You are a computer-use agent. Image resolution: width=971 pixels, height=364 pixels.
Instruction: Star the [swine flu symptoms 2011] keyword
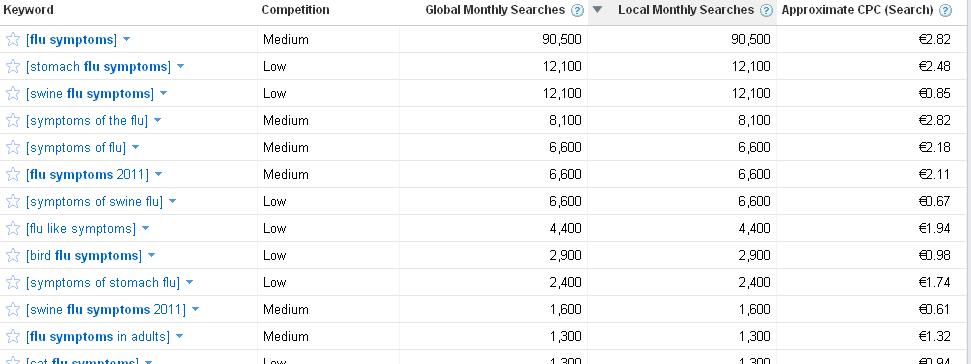click(x=12, y=310)
